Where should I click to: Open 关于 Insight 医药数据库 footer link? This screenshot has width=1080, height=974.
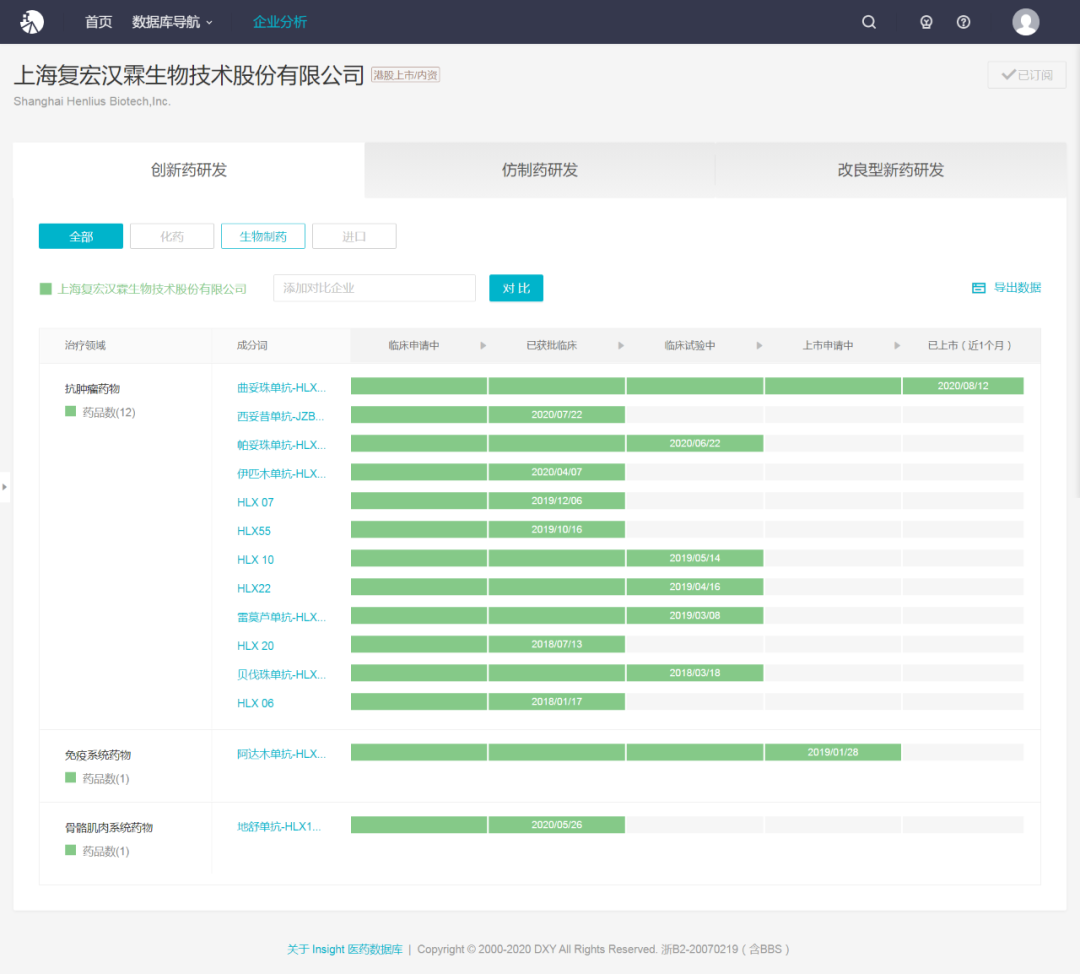point(344,949)
